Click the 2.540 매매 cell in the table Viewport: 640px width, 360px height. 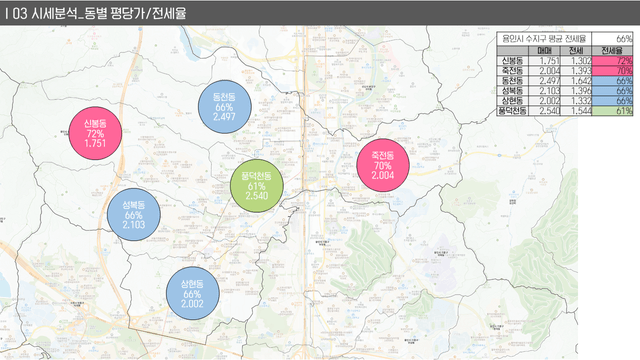click(x=544, y=111)
